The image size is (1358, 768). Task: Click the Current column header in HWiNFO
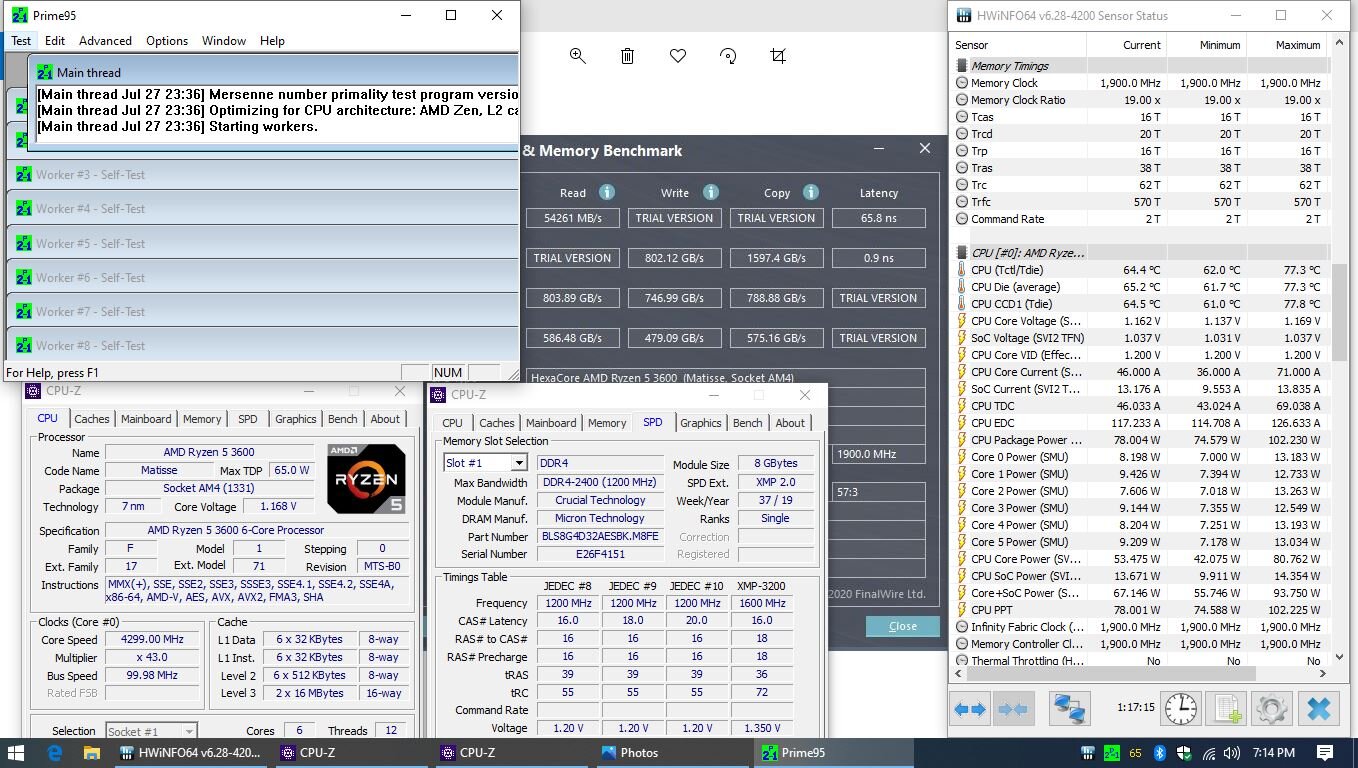1126,45
